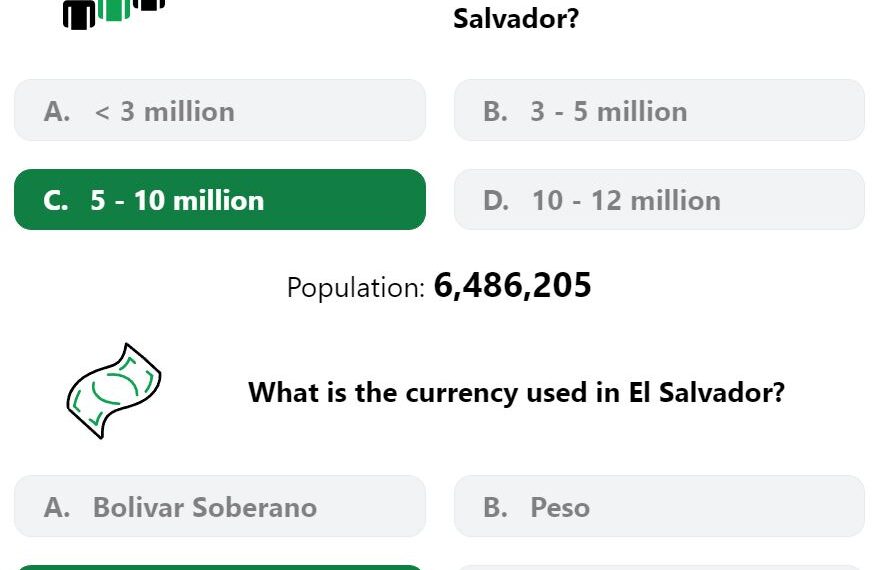The height and width of the screenshot is (570, 876).
Task: Click the "B." letter beside Peso
Action: pos(496,507)
